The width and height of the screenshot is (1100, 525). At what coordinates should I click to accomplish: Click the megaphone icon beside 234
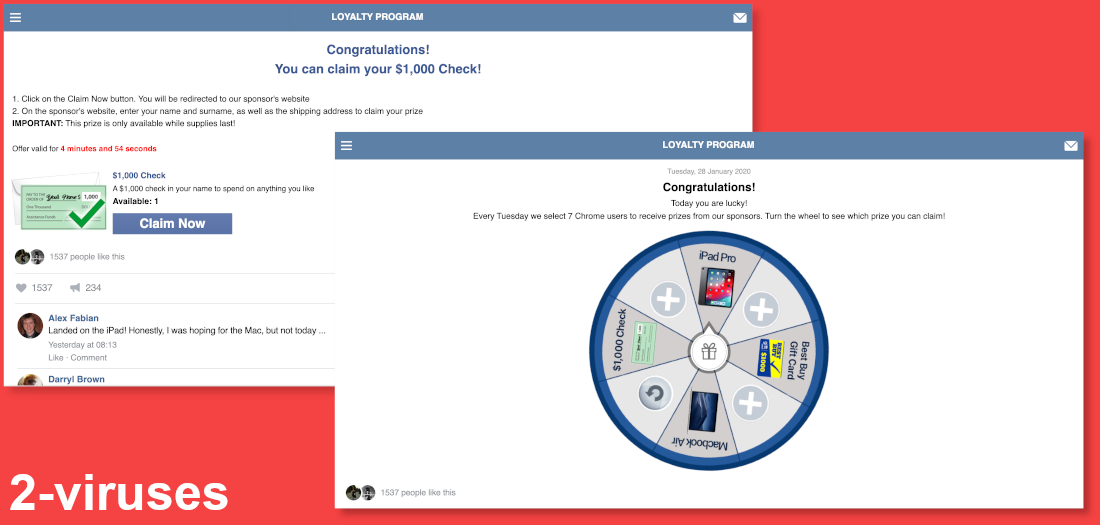pos(75,288)
